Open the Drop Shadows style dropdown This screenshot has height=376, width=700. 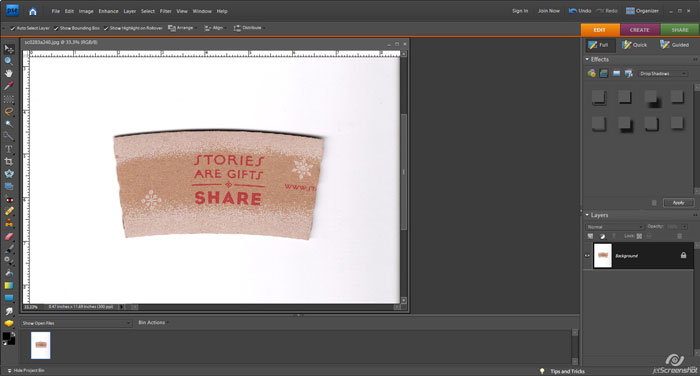[x=662, y=74]
